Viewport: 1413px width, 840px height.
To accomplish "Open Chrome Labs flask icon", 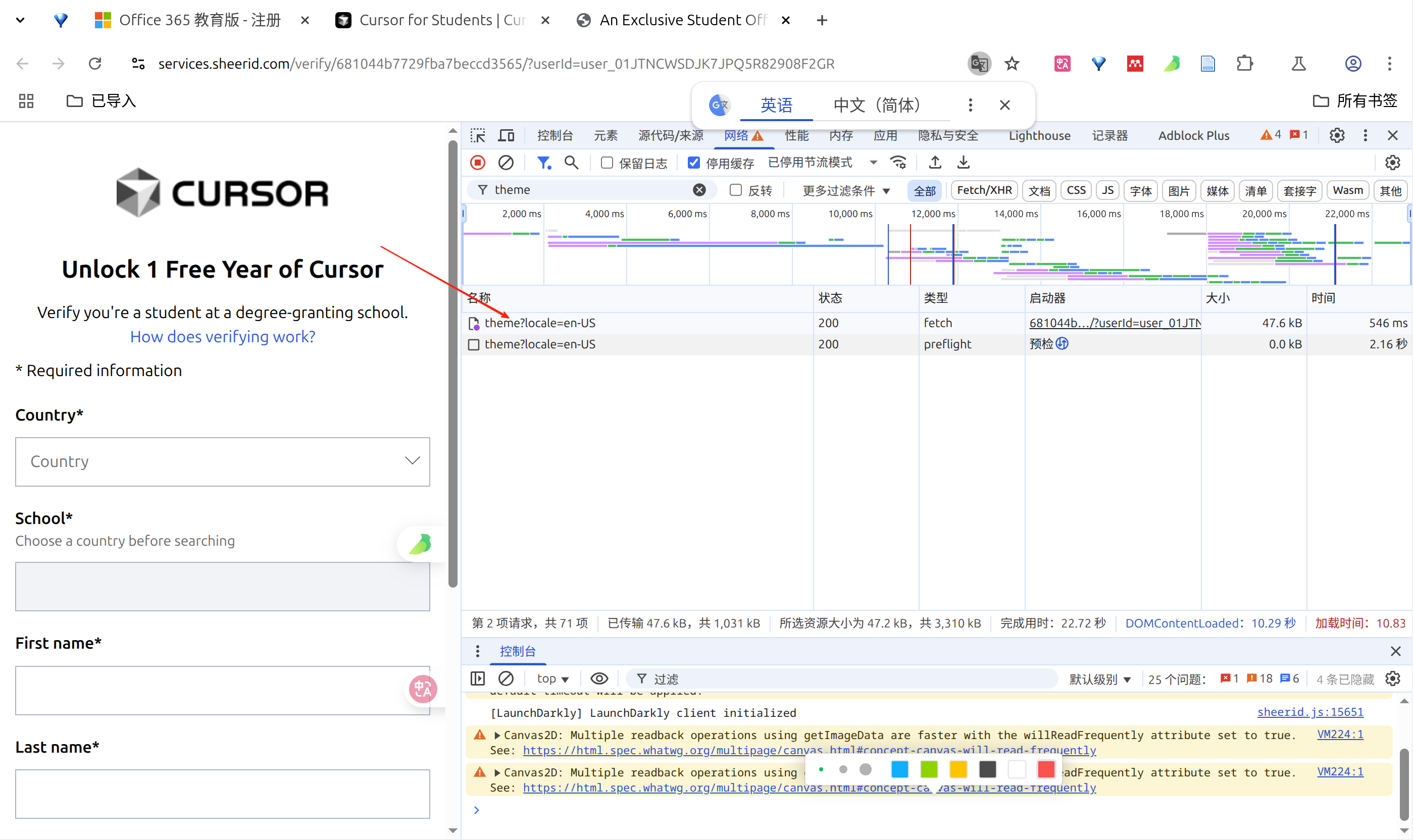I will 1298,64.
